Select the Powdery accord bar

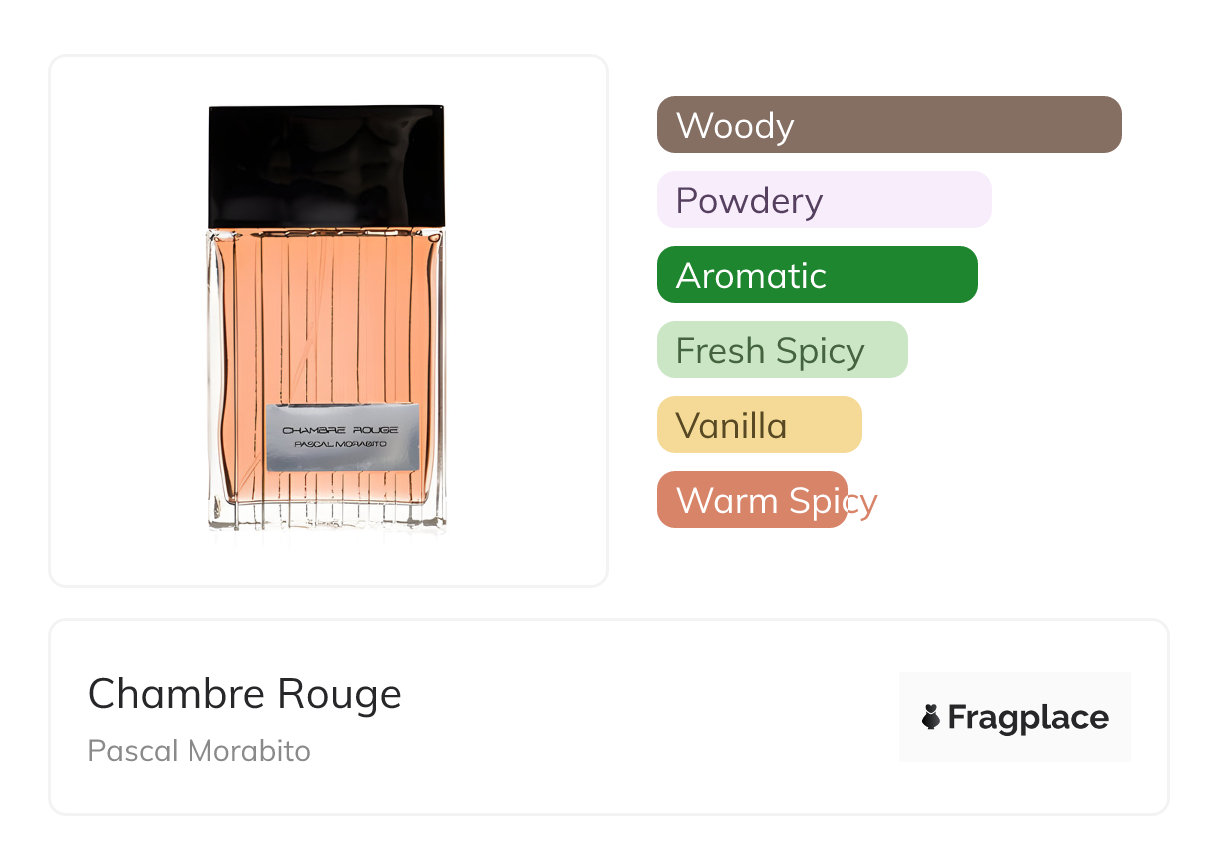823,200
